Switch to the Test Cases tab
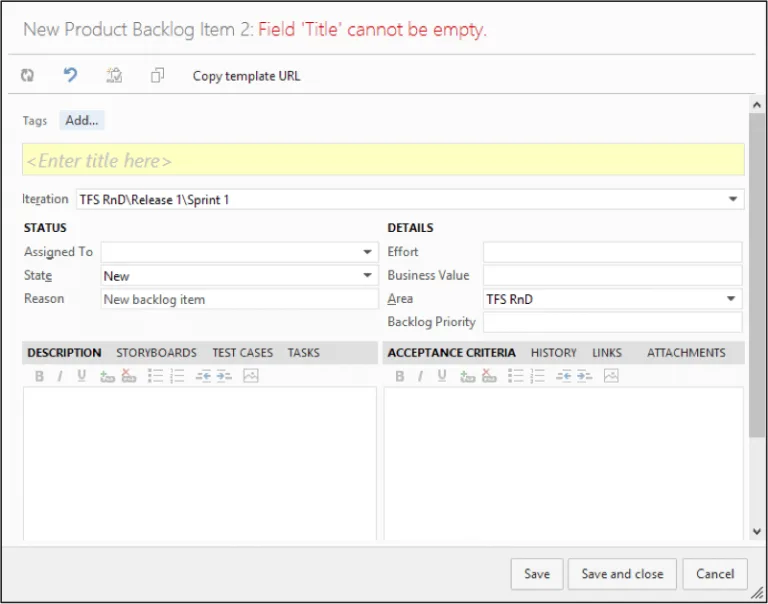The image size is (768, 604). (242, 353)
